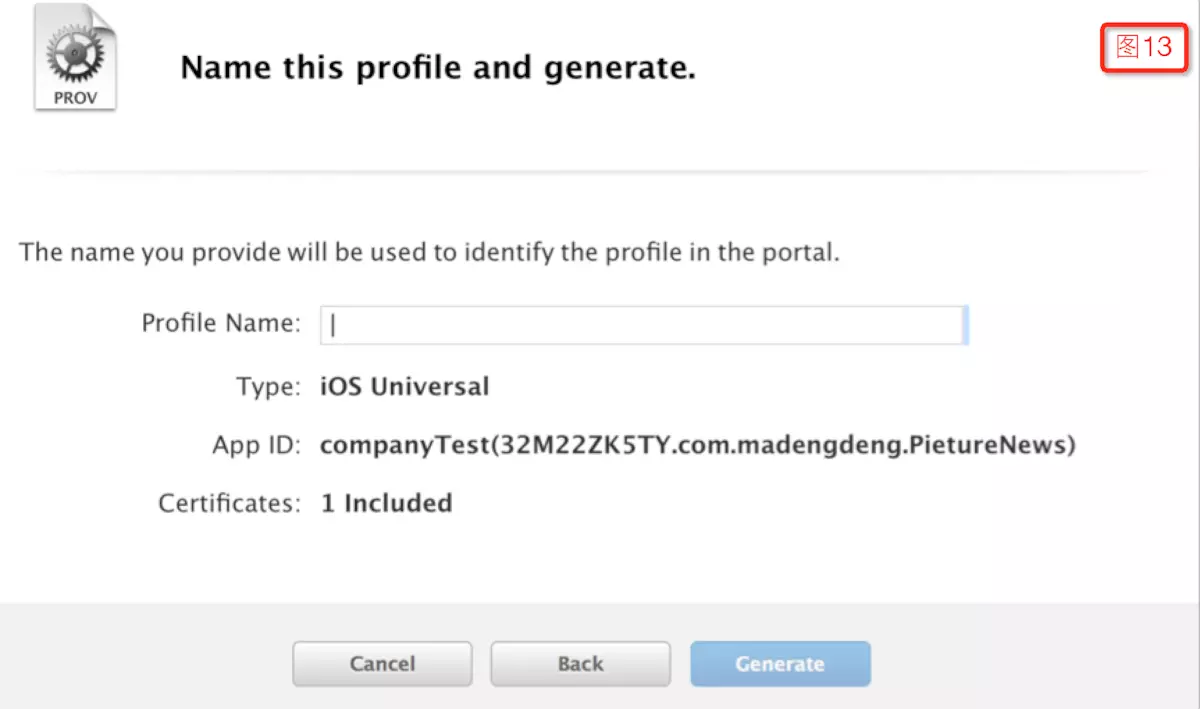The height and width of the screenshot is (709, 1200).
Task: Click the "Certificates:" label
Action: pos(229,503)
